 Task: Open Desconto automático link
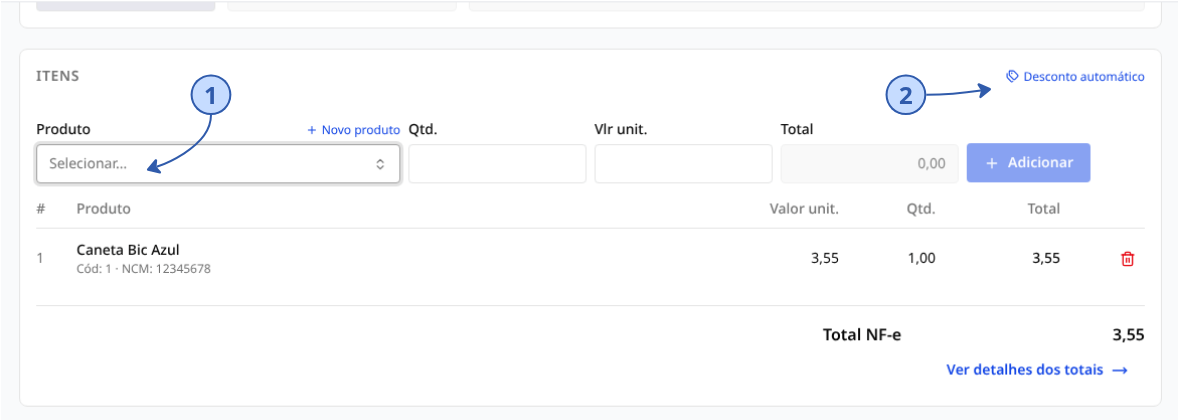point(1076,77)
